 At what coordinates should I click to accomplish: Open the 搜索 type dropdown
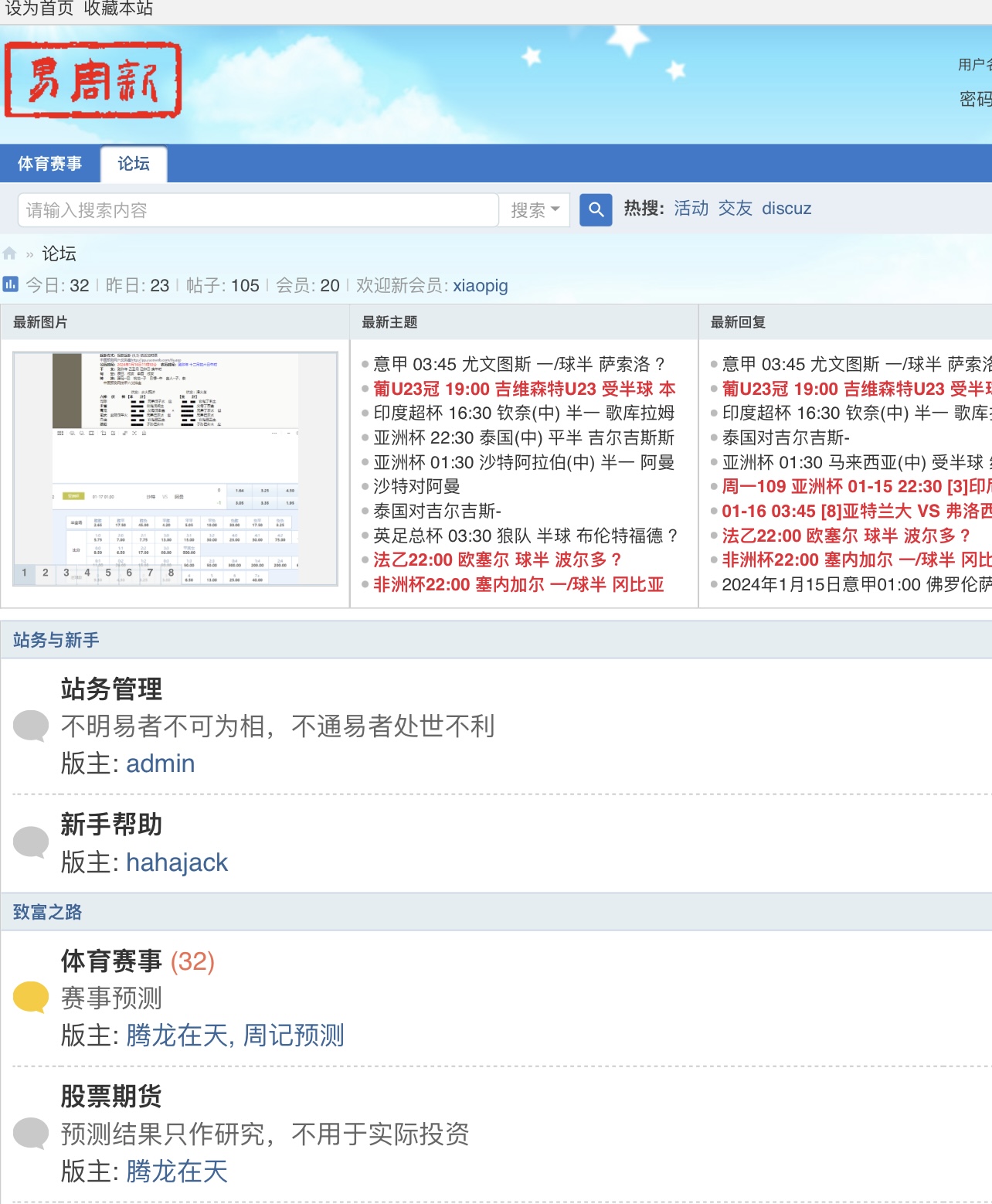point(535,210)
